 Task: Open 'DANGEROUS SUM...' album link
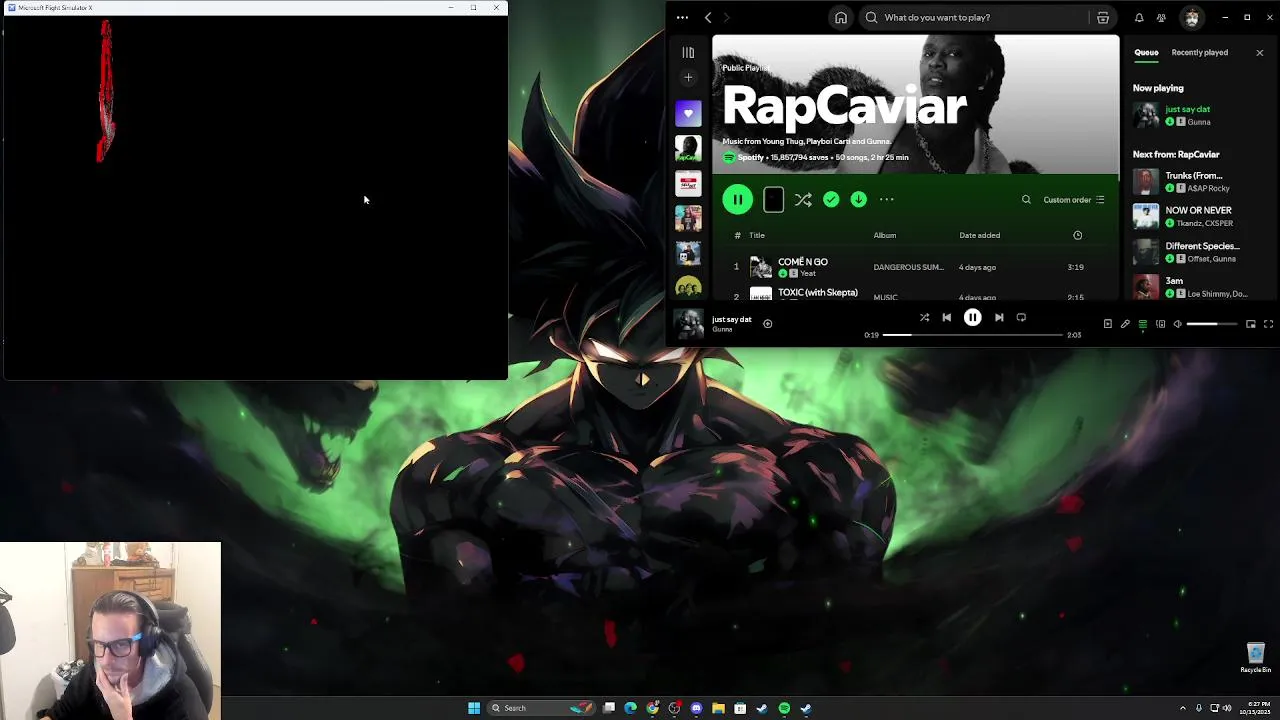[908, 267]
